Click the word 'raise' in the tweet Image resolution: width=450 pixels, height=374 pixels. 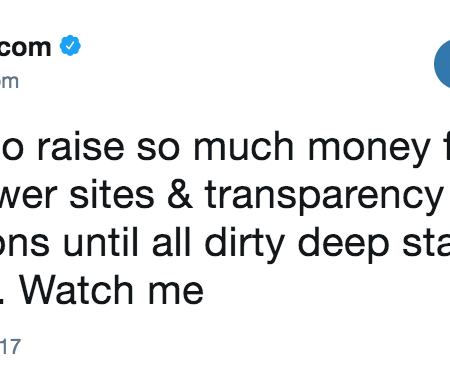click(81, 146)
